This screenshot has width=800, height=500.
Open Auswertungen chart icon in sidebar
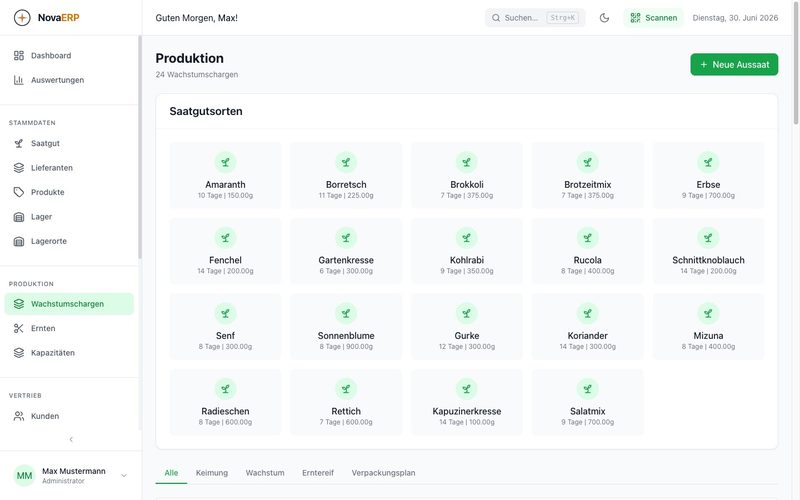pos(19,80)
